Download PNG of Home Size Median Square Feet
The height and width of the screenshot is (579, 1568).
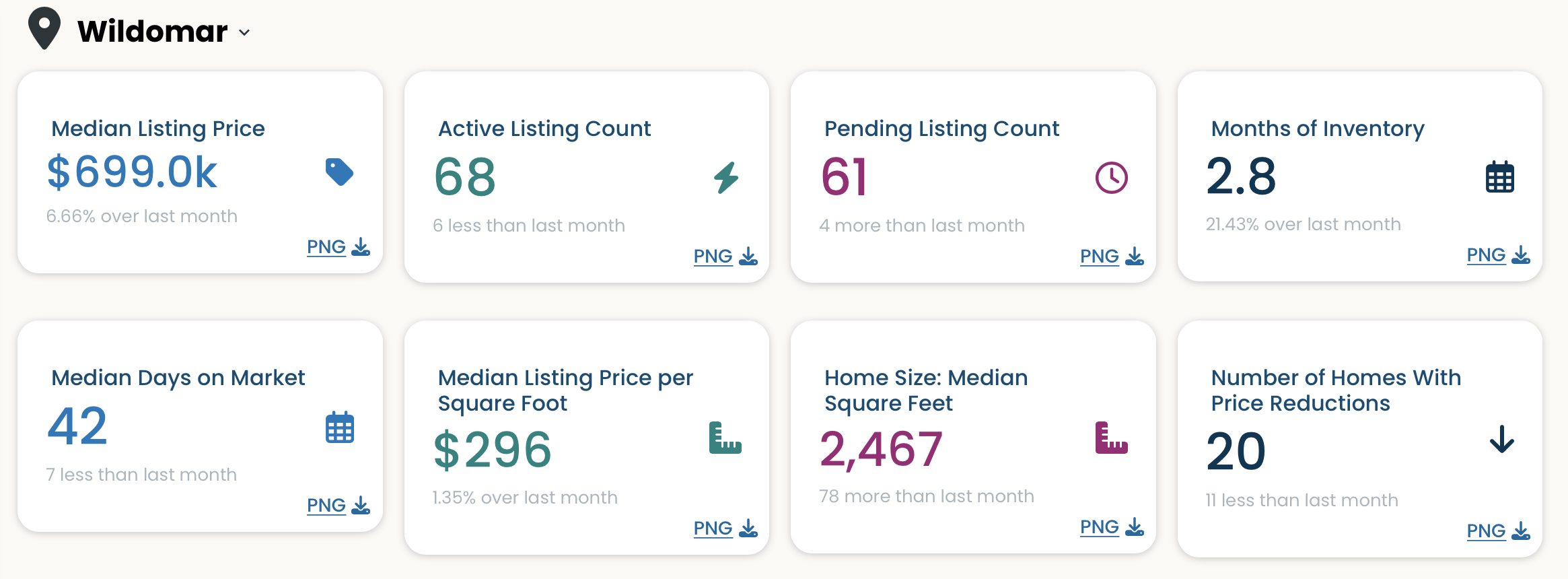coord(1112,527)
